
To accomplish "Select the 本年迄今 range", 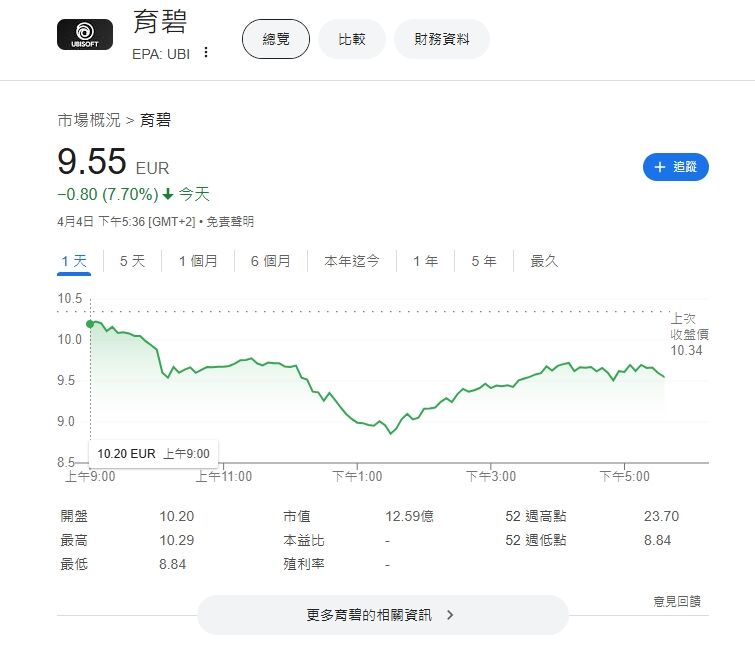I will click(352, 261).
